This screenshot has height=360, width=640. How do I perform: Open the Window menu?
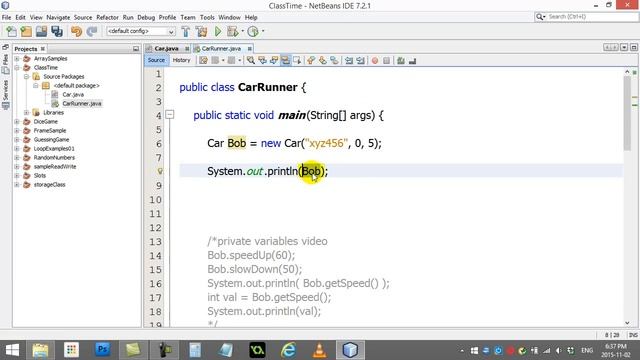pos(229,18)
